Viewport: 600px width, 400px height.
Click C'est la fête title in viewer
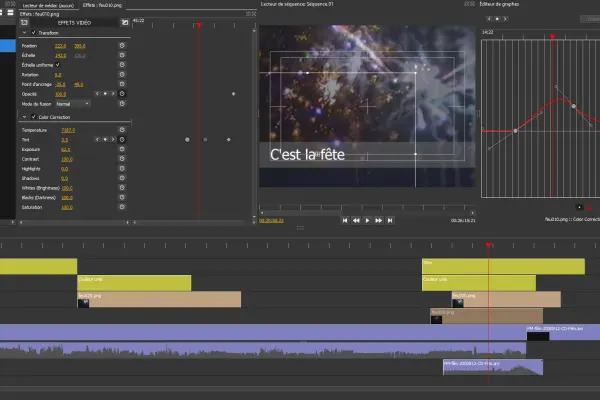307,155
